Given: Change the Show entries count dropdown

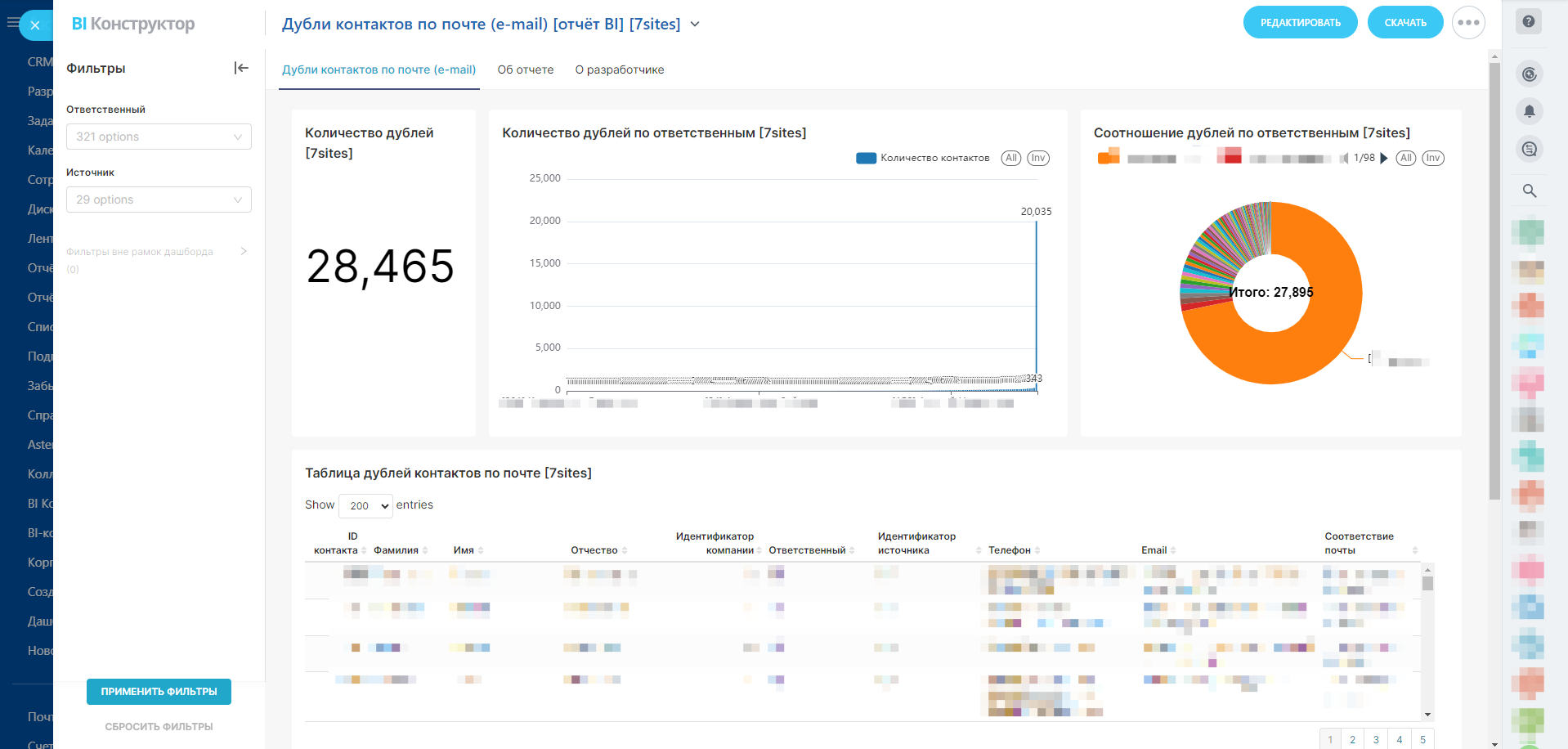Looking at the screenshot, I should pos(365,505).
